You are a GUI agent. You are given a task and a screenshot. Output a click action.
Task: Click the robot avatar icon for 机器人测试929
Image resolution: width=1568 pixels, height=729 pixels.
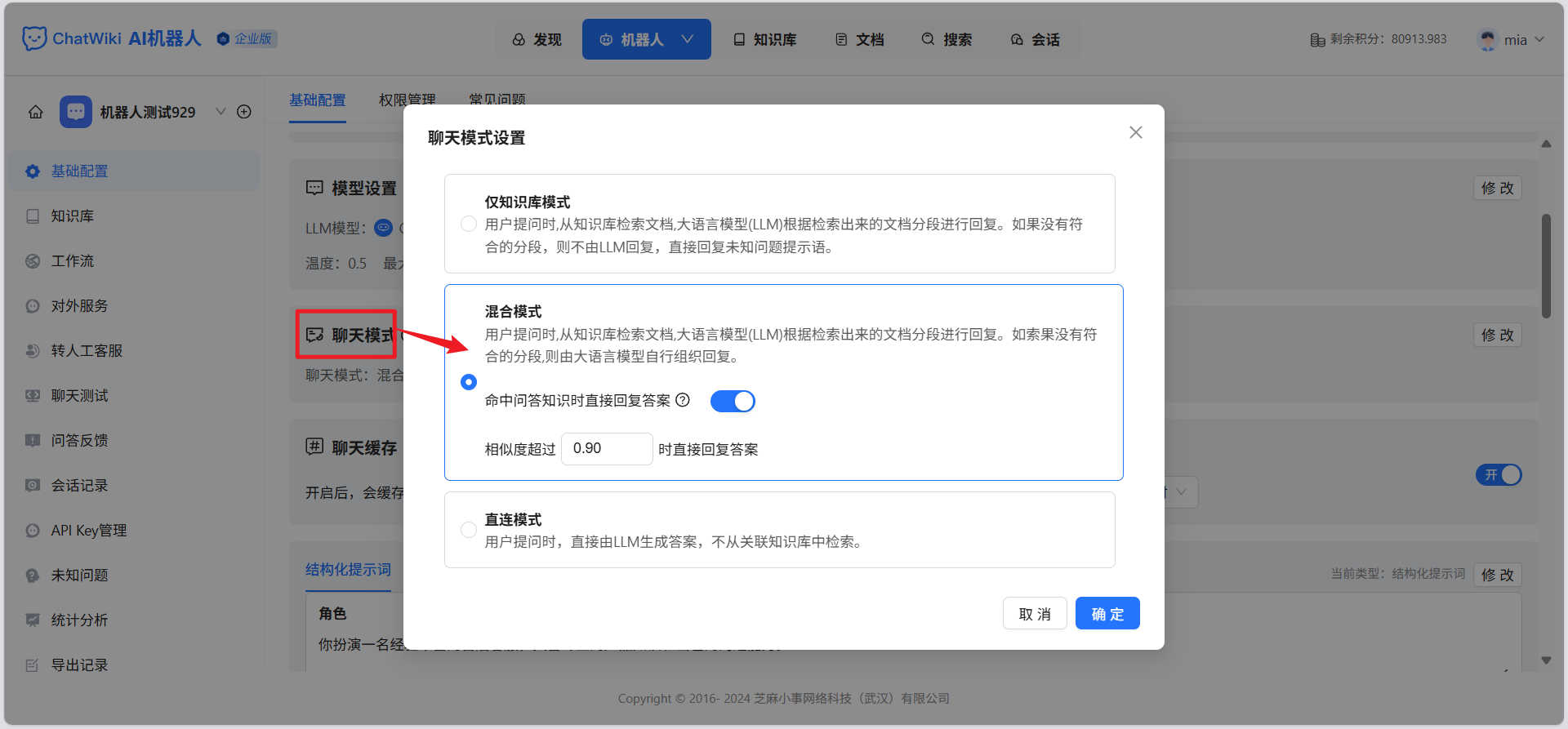pyautogui.click(x=76, y=112)
